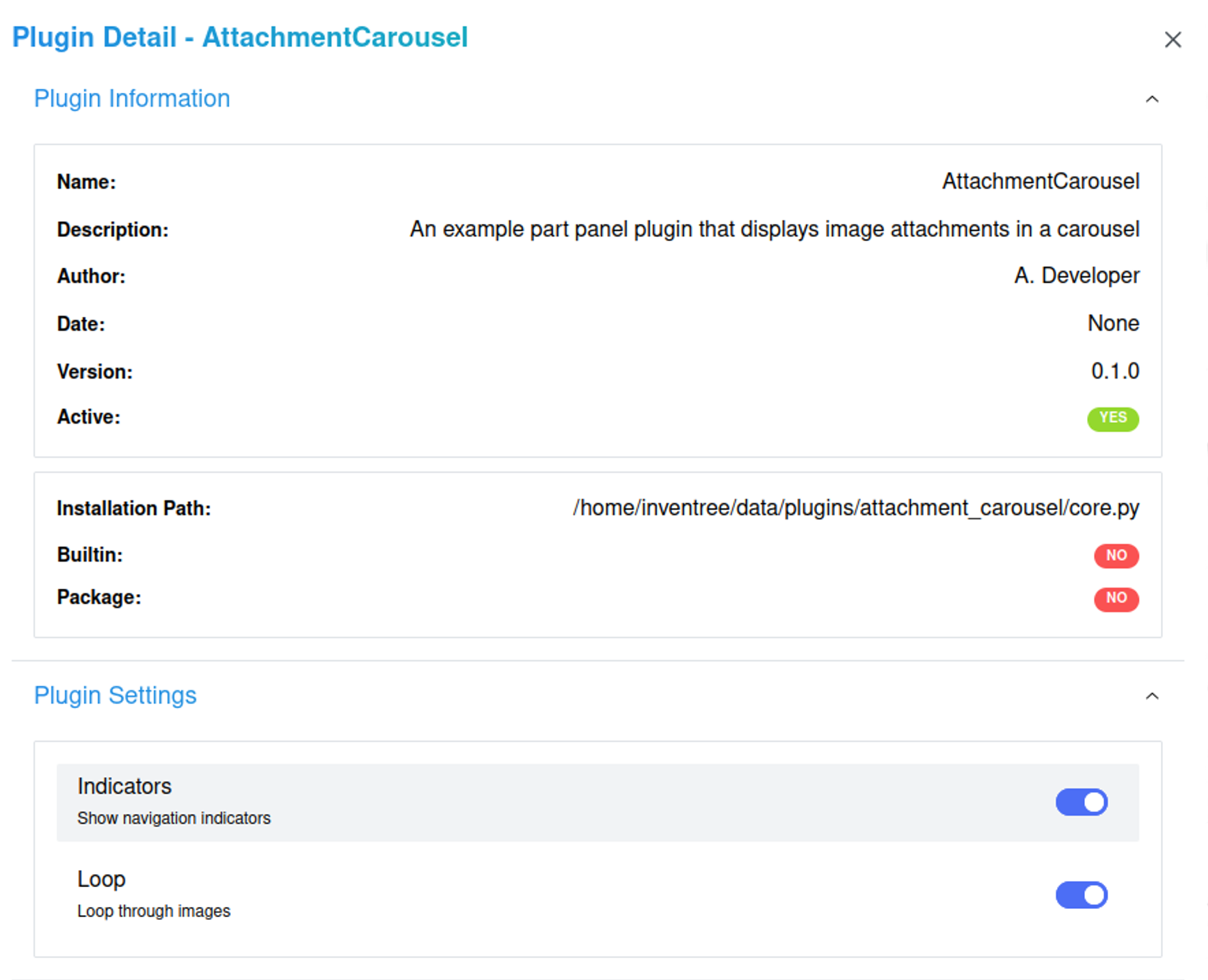Turn off the Loop through images toggle
The width and height of the screenshot is (1208, 980).
click(x=1082, y=895)
